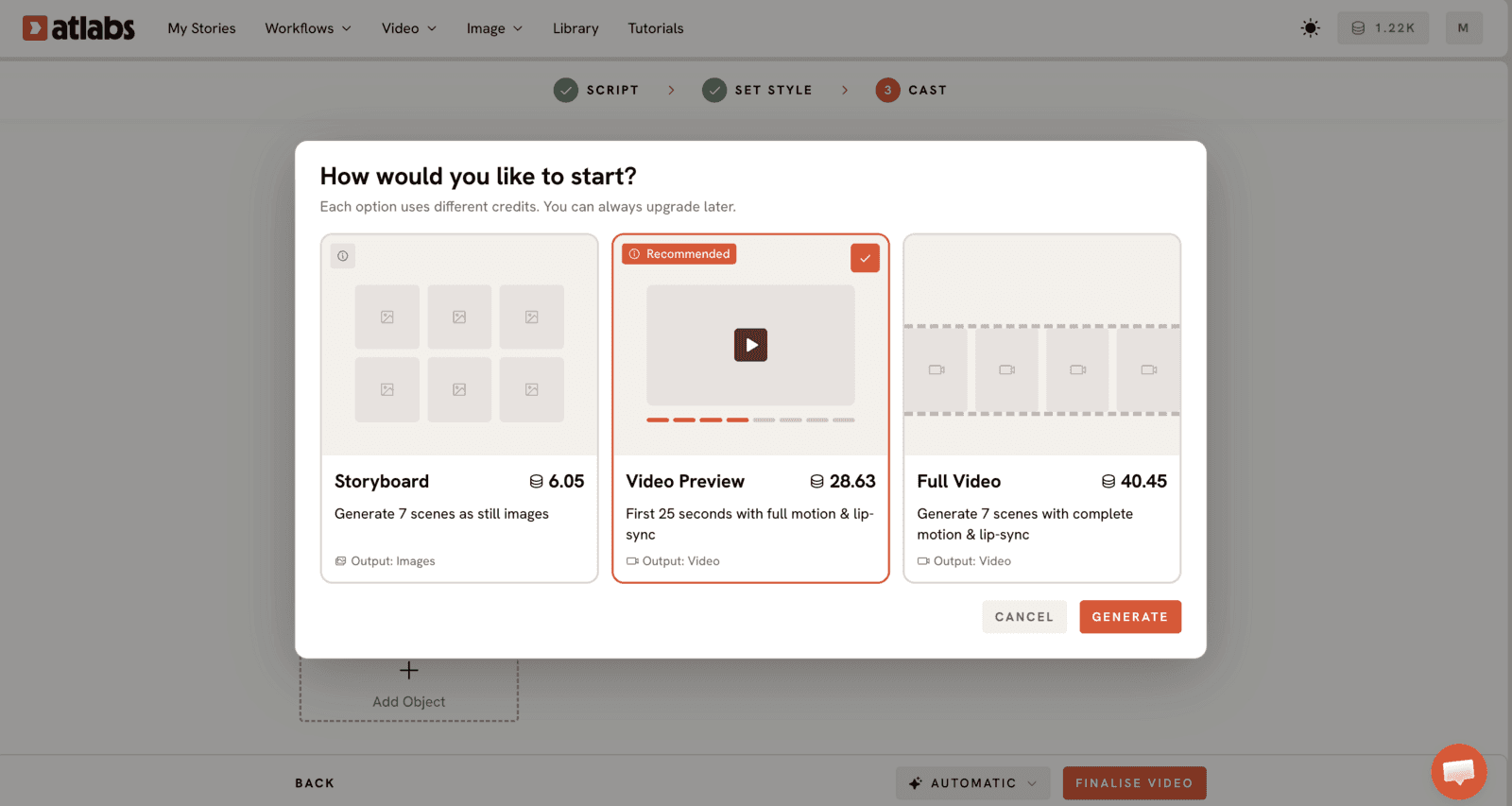Click Storyboard credit cost 6.05
This screenshot has height=806, width=1512.
click(557, 481)
